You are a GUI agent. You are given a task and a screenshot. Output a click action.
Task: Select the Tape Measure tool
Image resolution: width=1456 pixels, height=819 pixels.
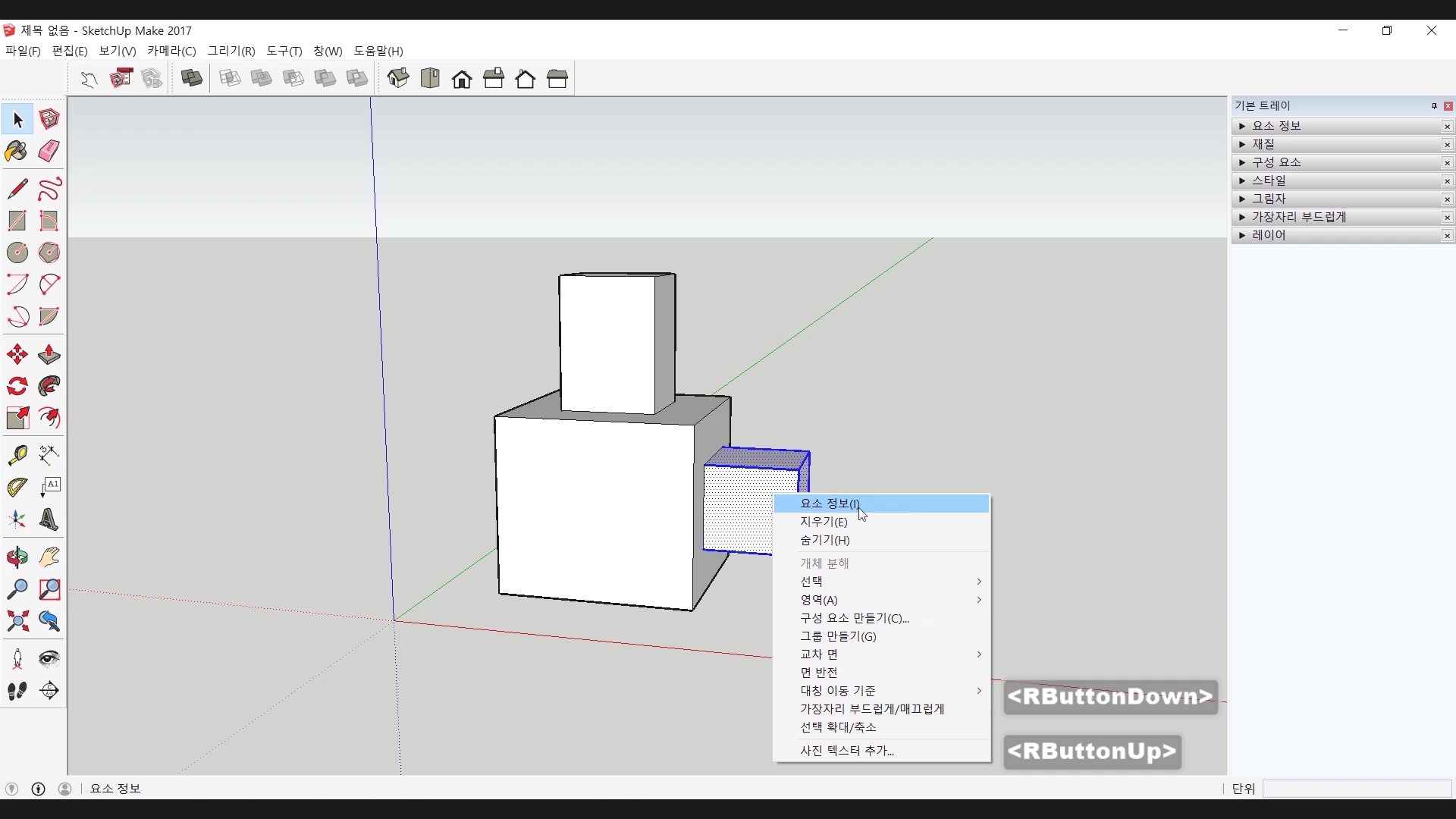[x=17, y=454]
